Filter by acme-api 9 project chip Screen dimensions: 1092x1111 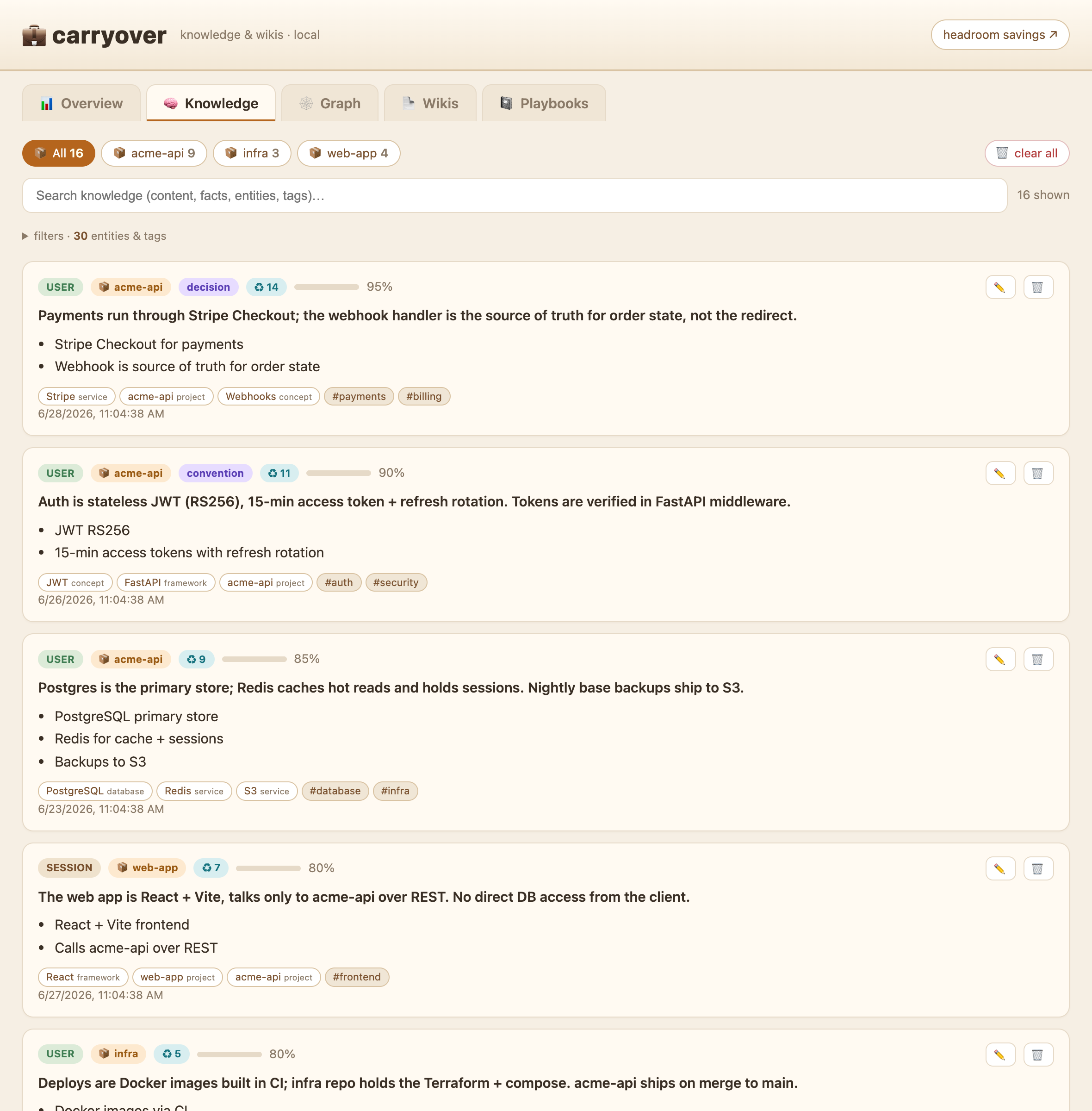[154, 153]
